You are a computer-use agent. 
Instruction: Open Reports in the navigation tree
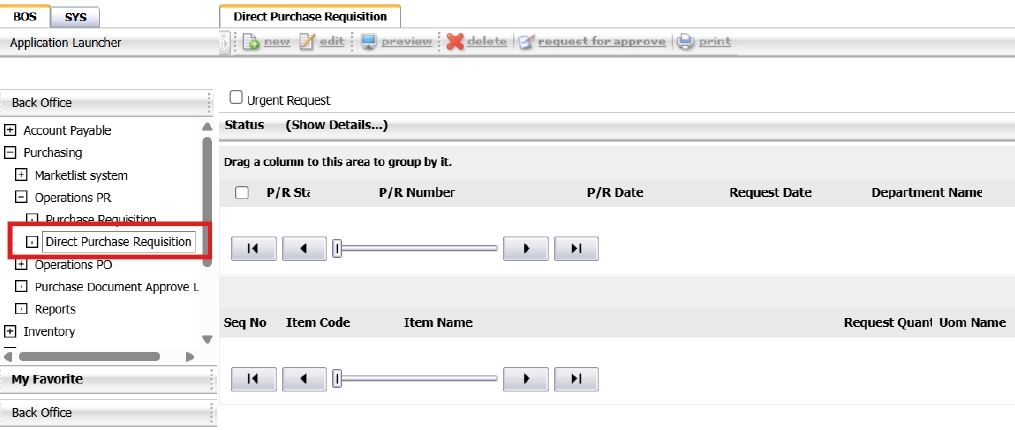(55, 309)
